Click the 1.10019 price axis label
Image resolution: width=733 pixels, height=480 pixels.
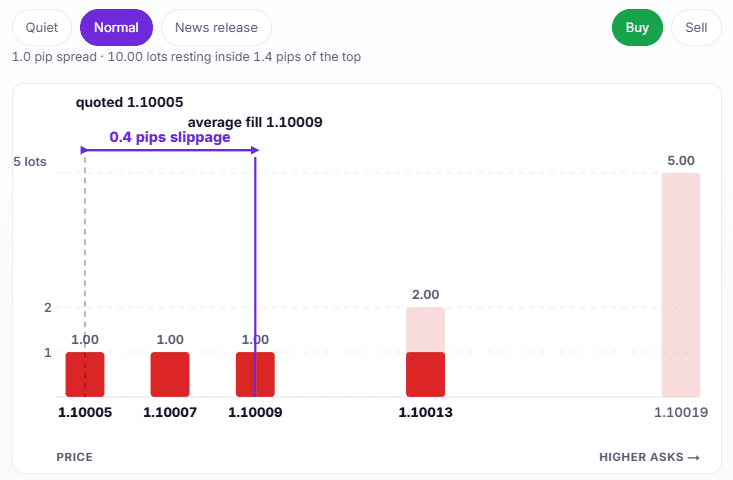pyautogui.click(x=681, y=412)
